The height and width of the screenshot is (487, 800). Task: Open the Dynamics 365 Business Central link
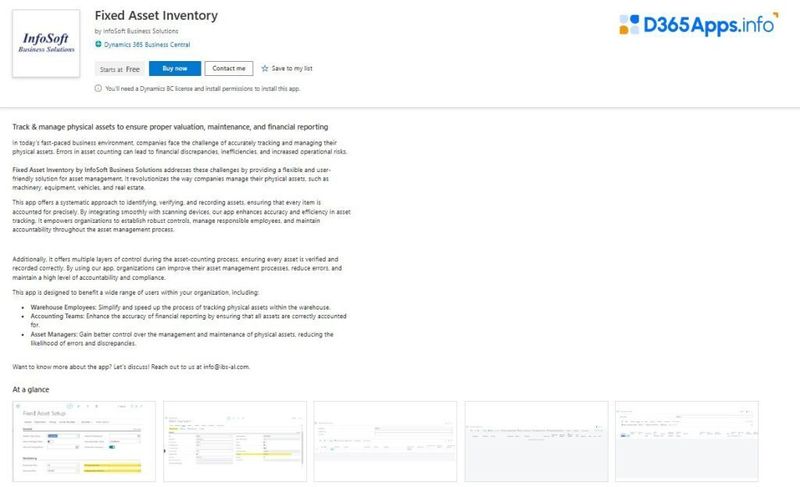147,45
